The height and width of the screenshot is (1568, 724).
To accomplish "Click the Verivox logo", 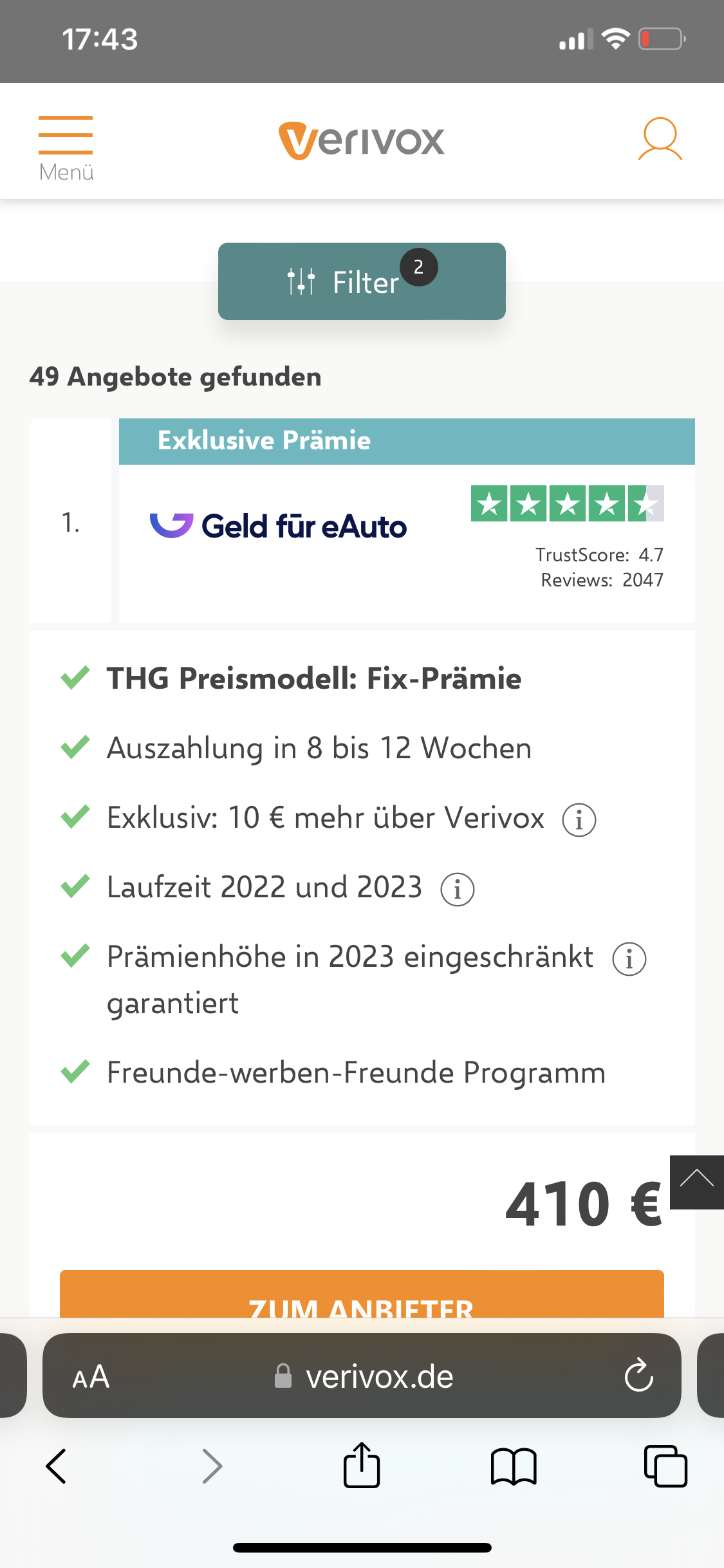I will coord(362,140).
